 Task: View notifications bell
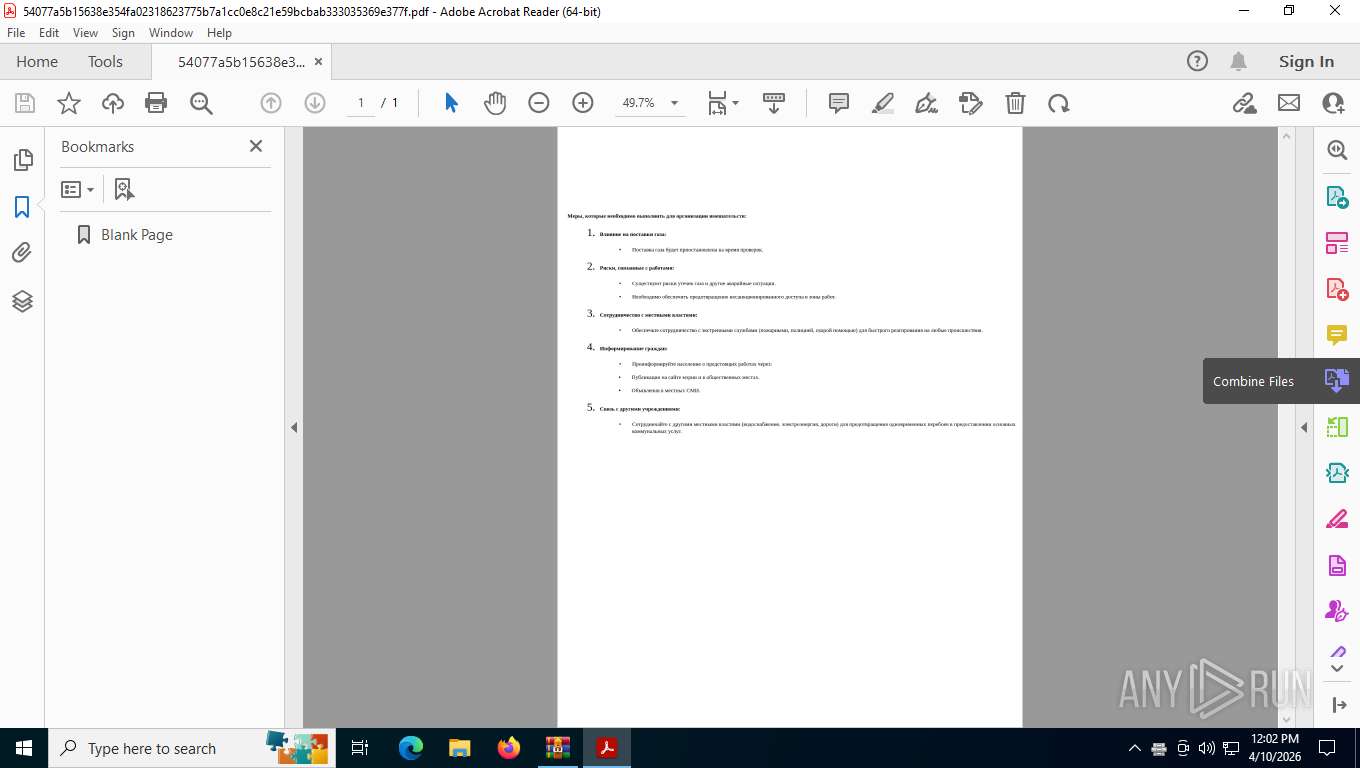click(x=1238, y=61)
